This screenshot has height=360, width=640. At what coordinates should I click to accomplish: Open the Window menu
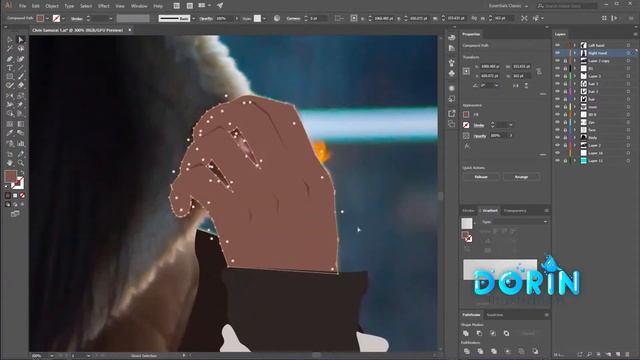pyautogui.click(x=139, y=6)
